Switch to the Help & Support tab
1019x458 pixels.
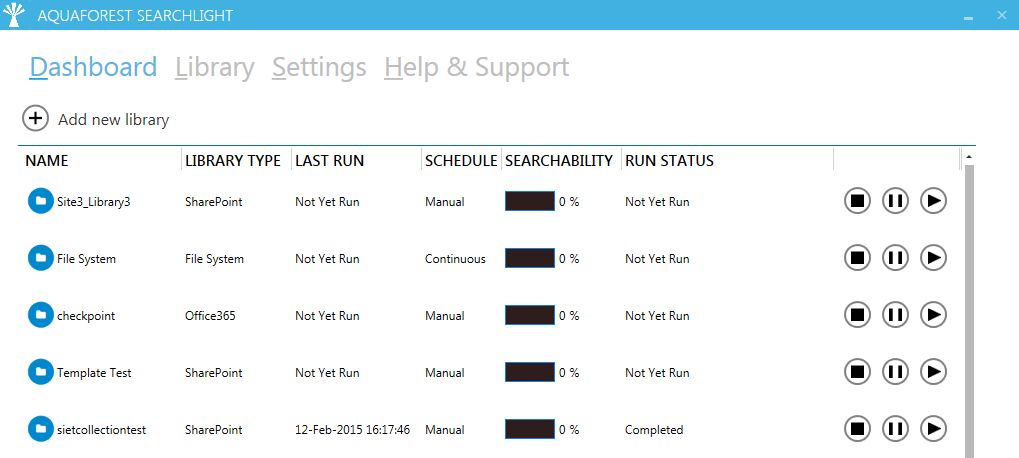coord(476,68)
